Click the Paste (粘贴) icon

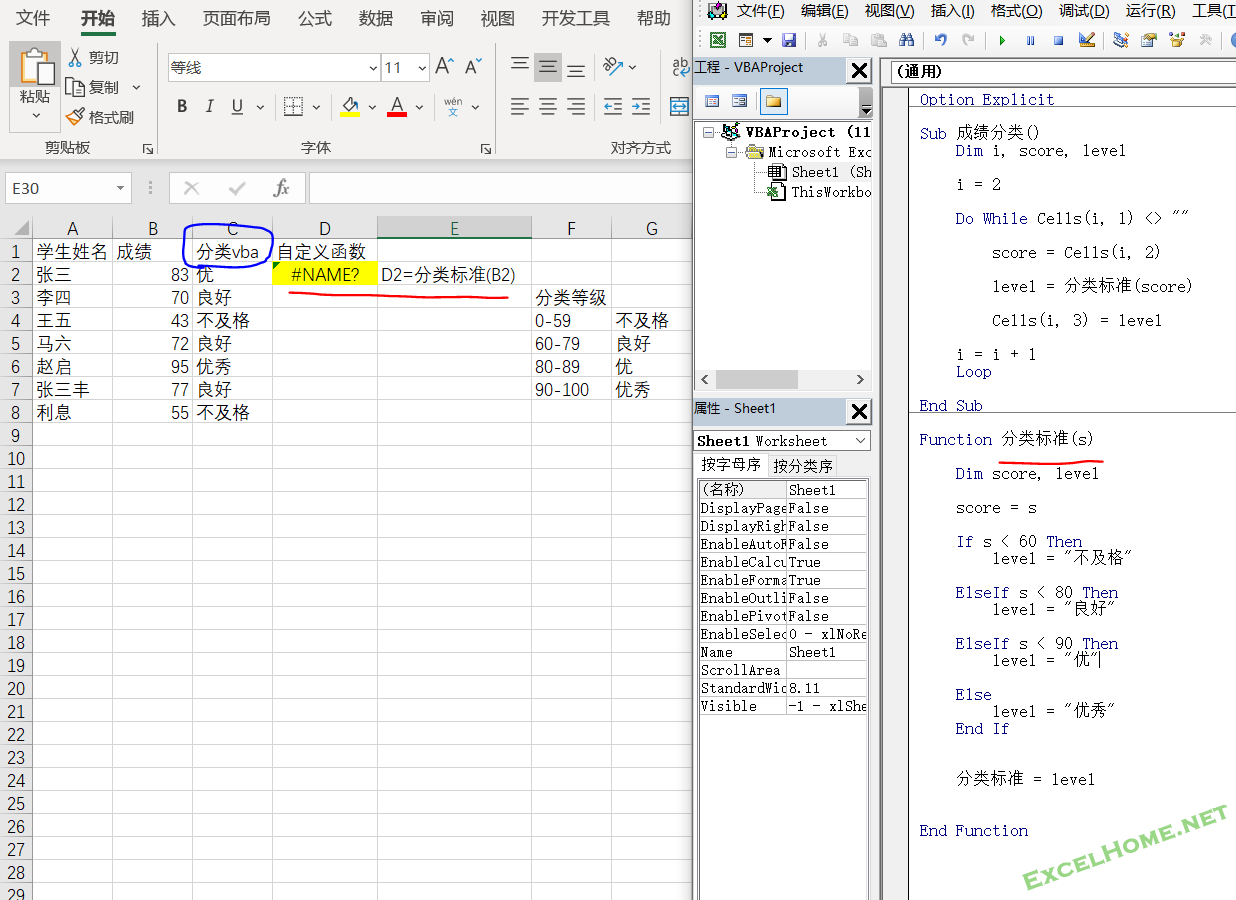(35, 67)
